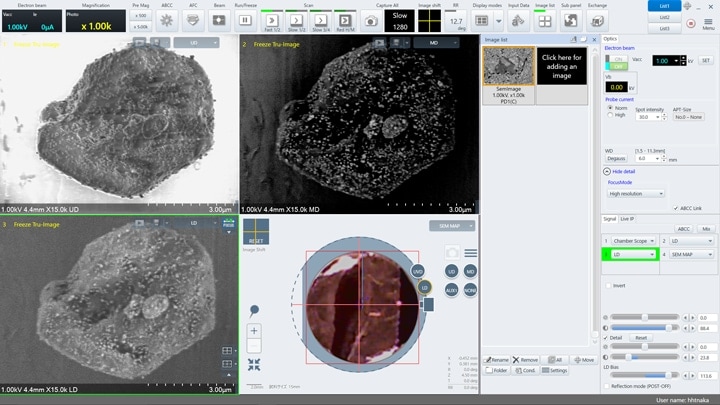Click the camera icon in the SEM MAP panel
The image size is (720, 405).
[452, 254]
